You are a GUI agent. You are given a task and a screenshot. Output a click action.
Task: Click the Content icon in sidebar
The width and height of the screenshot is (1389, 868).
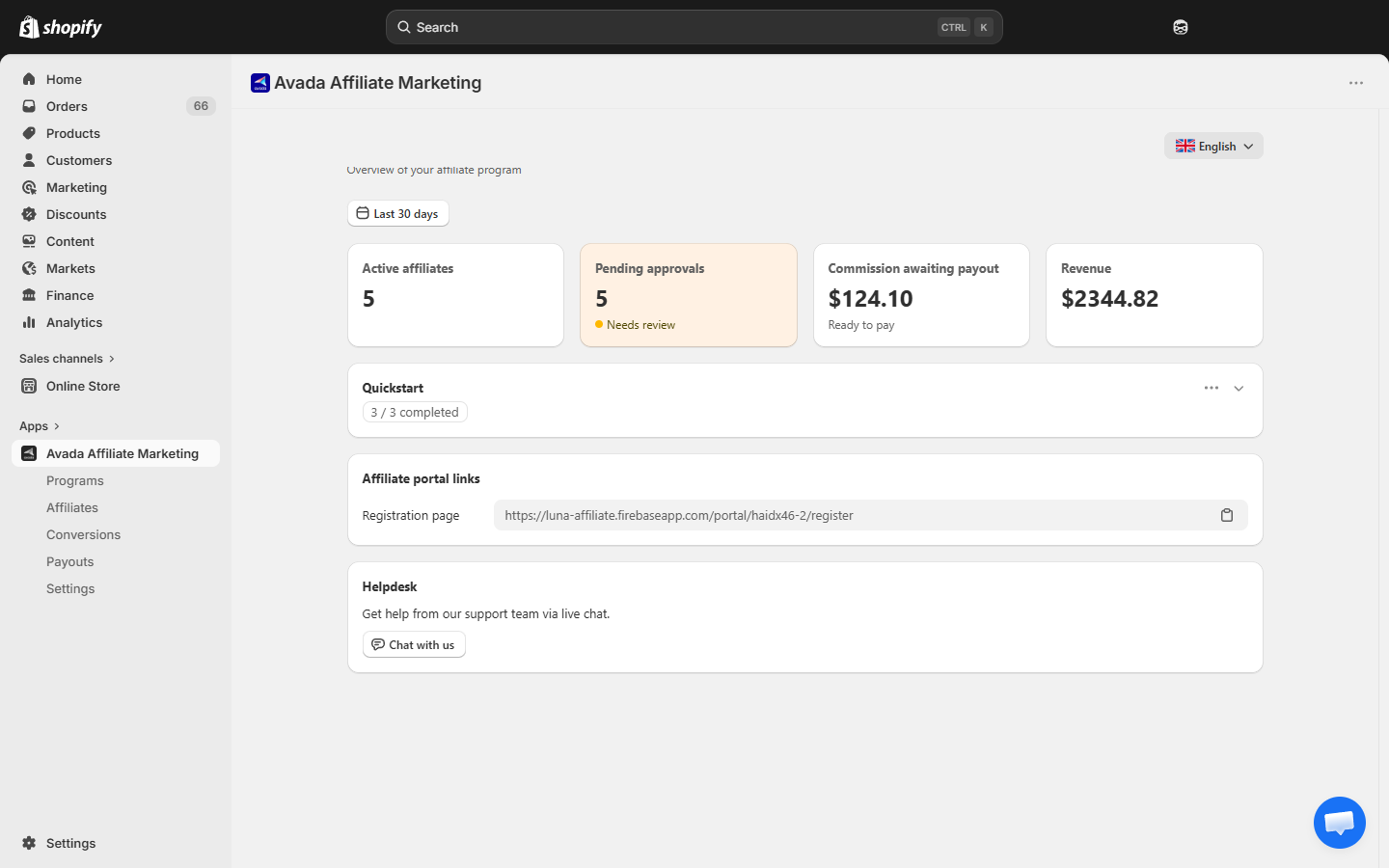(29, 241)
